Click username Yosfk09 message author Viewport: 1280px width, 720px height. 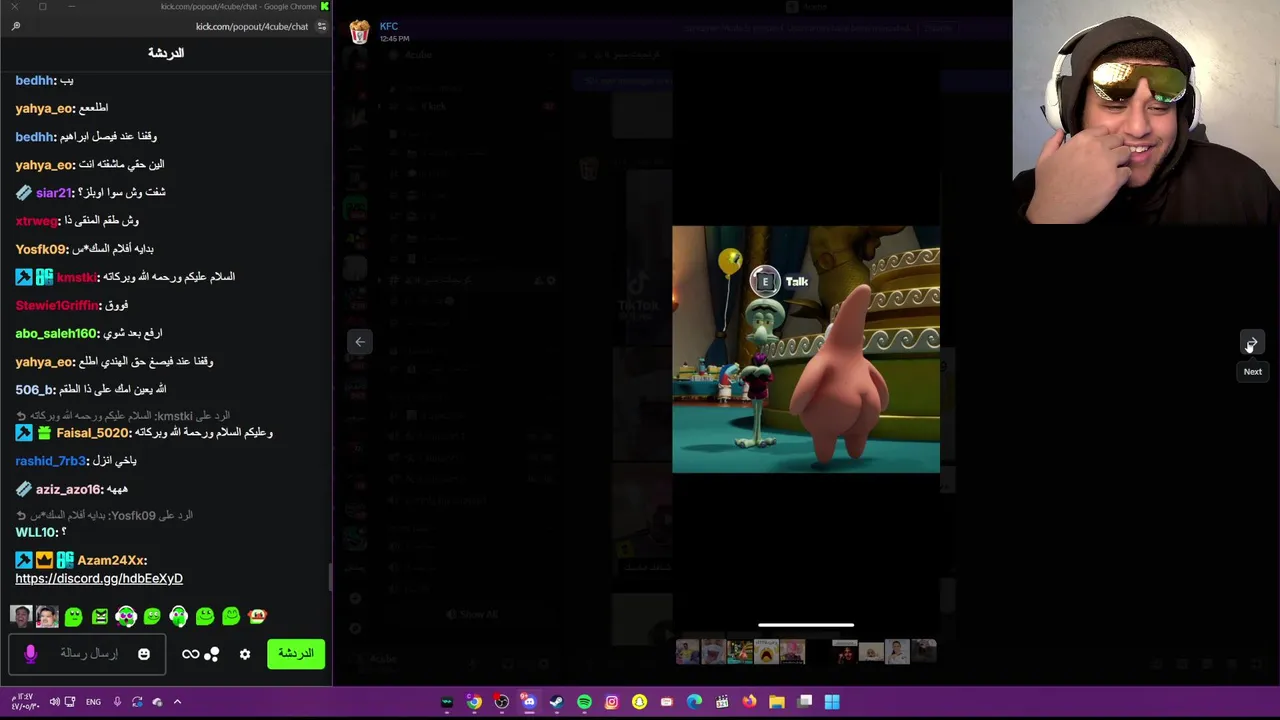tap(41, 249)
